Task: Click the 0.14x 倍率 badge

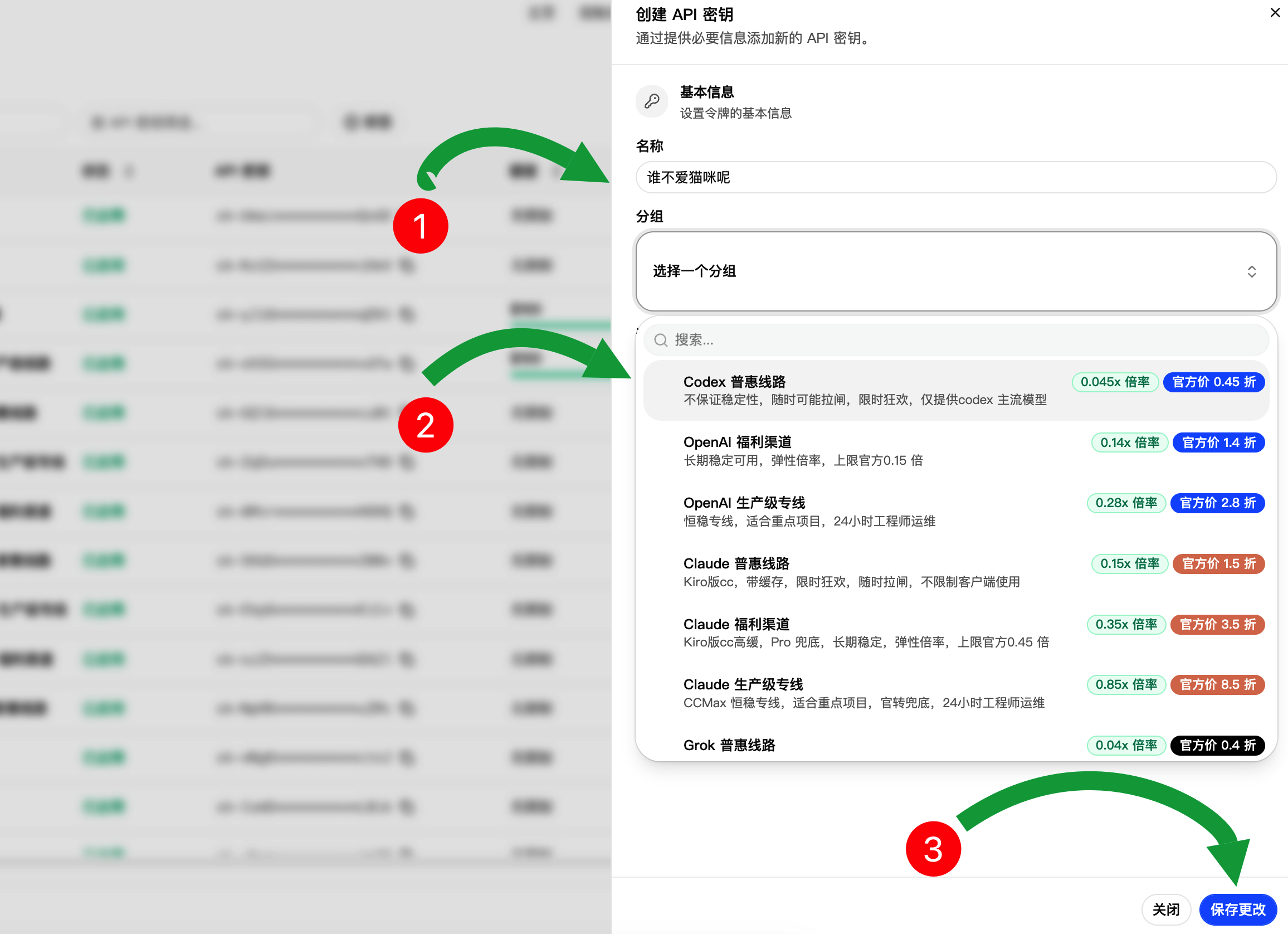Action: point(1130,442)
